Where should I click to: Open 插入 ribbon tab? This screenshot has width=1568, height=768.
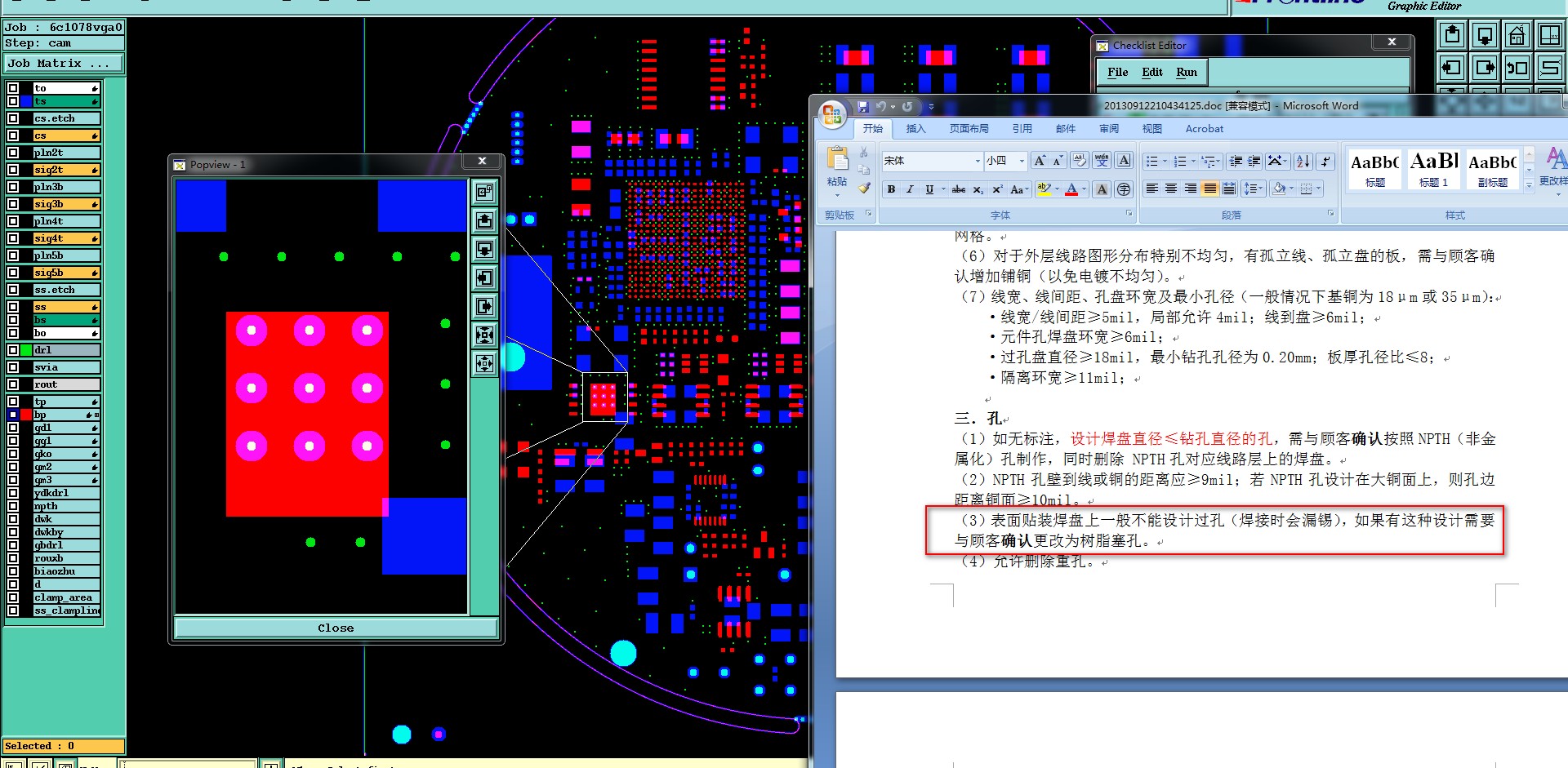click(x=916, y=129)
